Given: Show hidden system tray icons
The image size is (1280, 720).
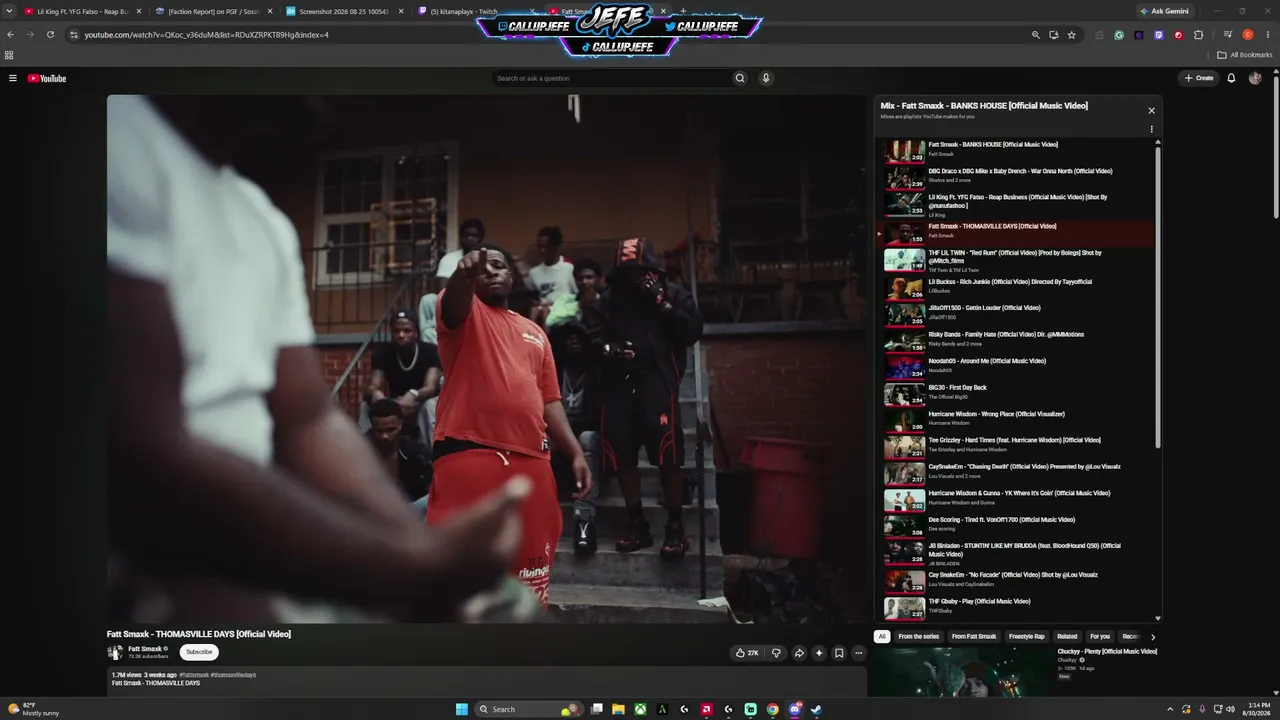Looking at the screenshot, I should pos(1170,709).
